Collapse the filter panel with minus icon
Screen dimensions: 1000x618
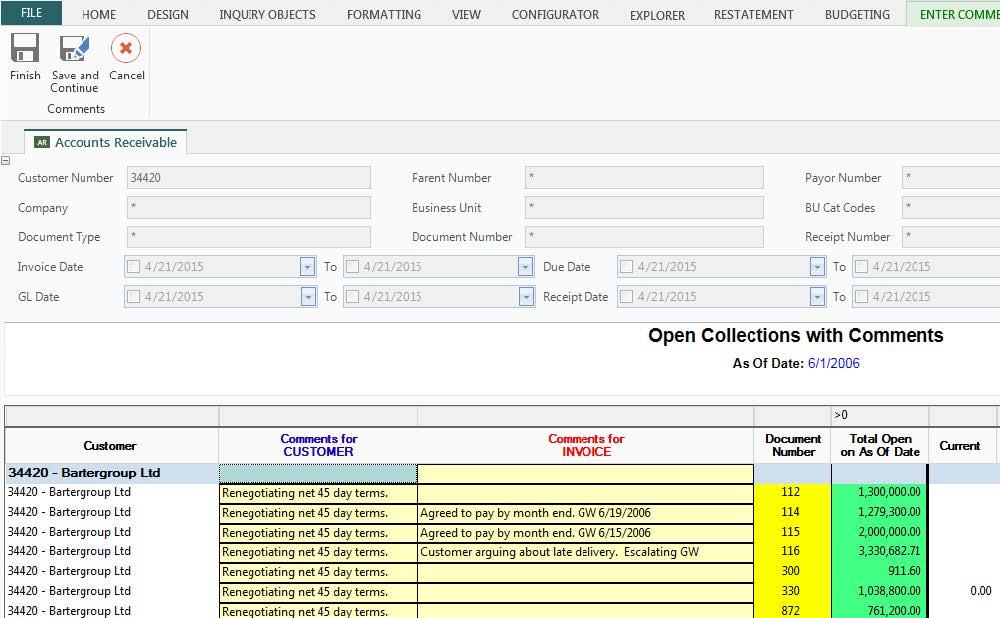(x=6, y=161)
